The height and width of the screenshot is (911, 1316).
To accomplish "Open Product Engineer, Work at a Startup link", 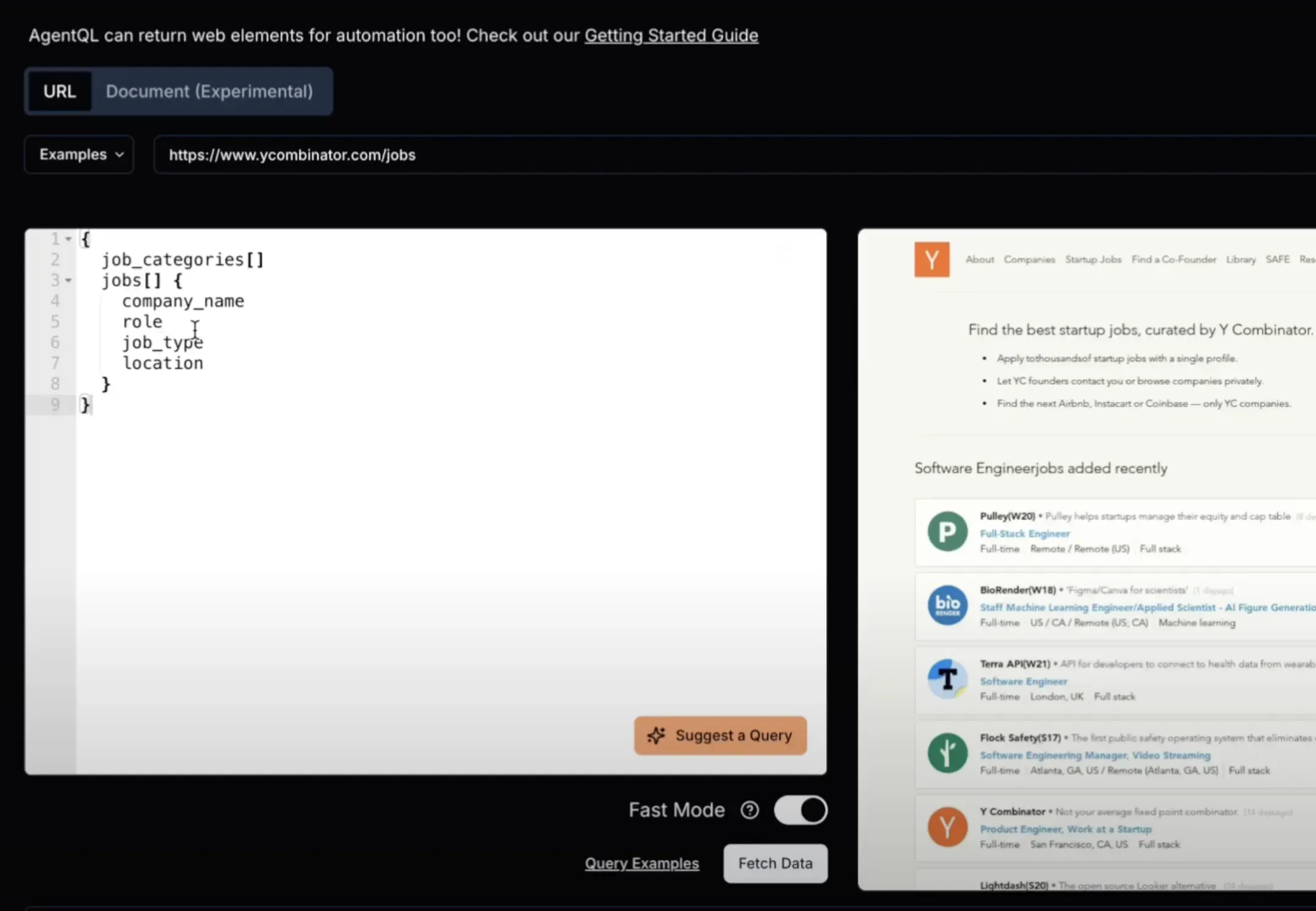I will [x=1066, y=829].
